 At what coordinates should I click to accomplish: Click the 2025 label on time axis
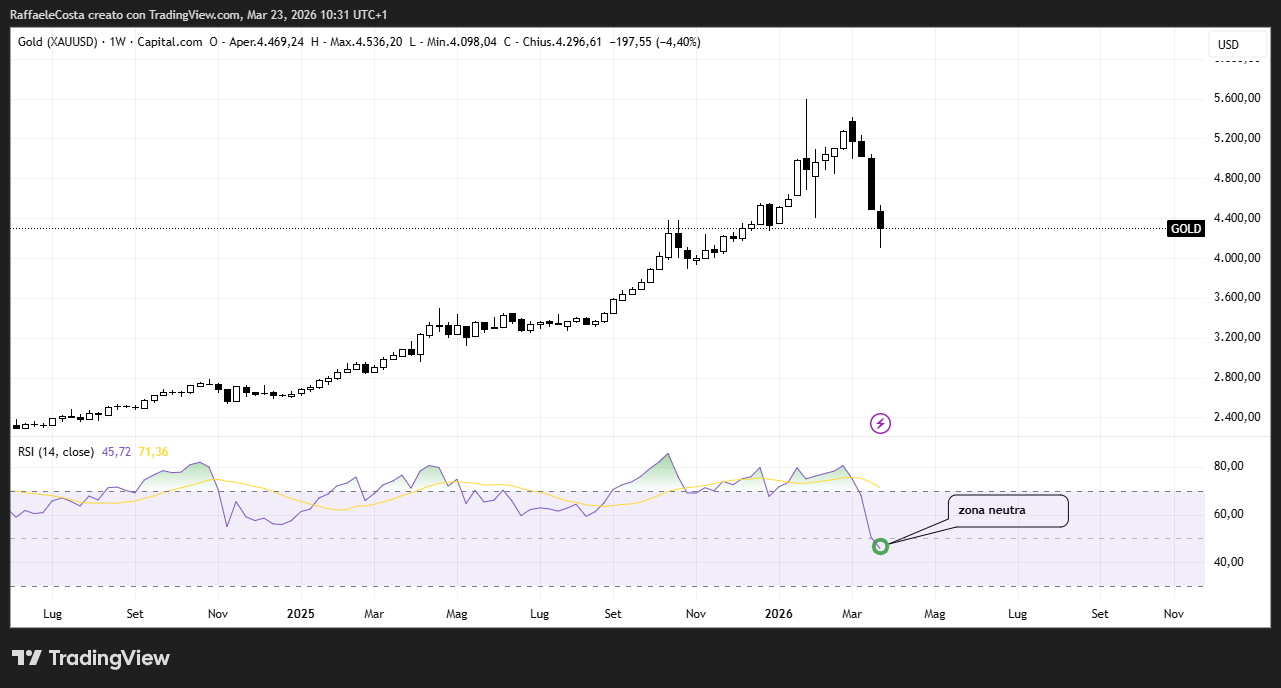pyautogui.click(x=300, y=613)
